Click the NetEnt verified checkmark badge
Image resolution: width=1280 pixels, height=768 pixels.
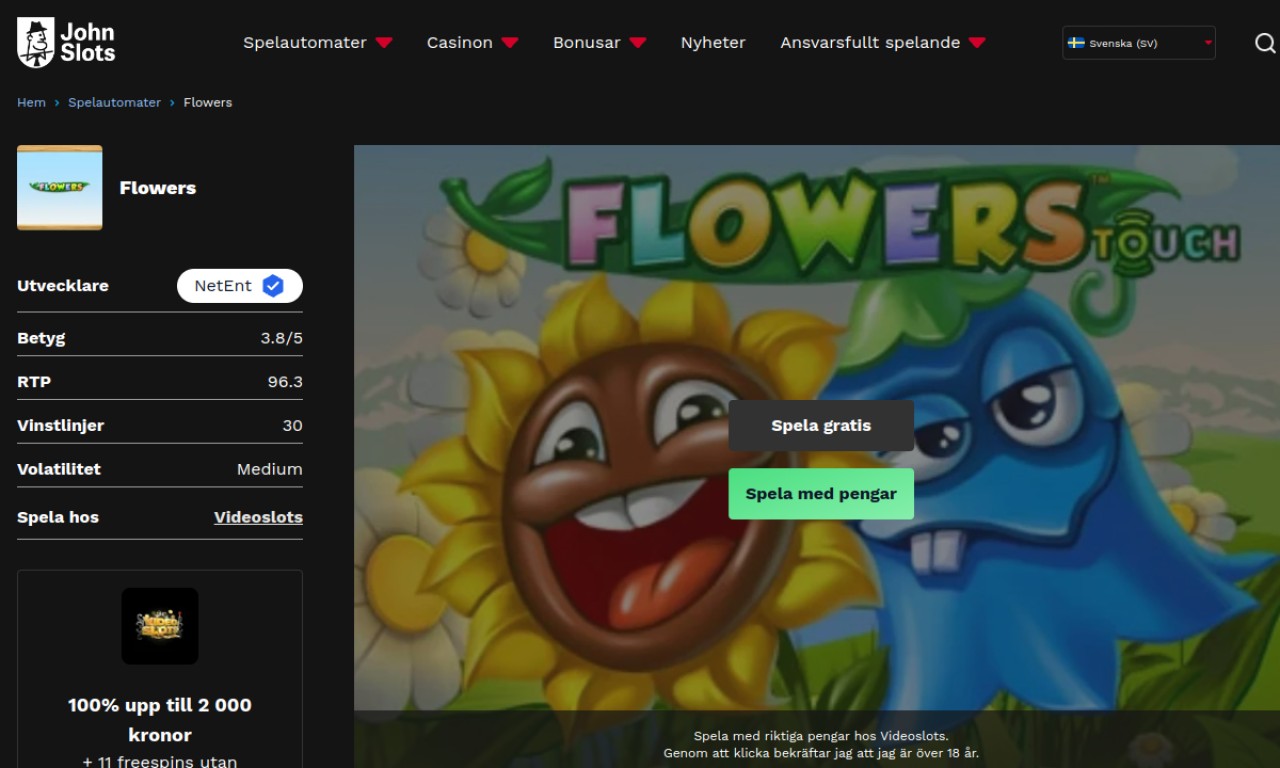point(273,286)
